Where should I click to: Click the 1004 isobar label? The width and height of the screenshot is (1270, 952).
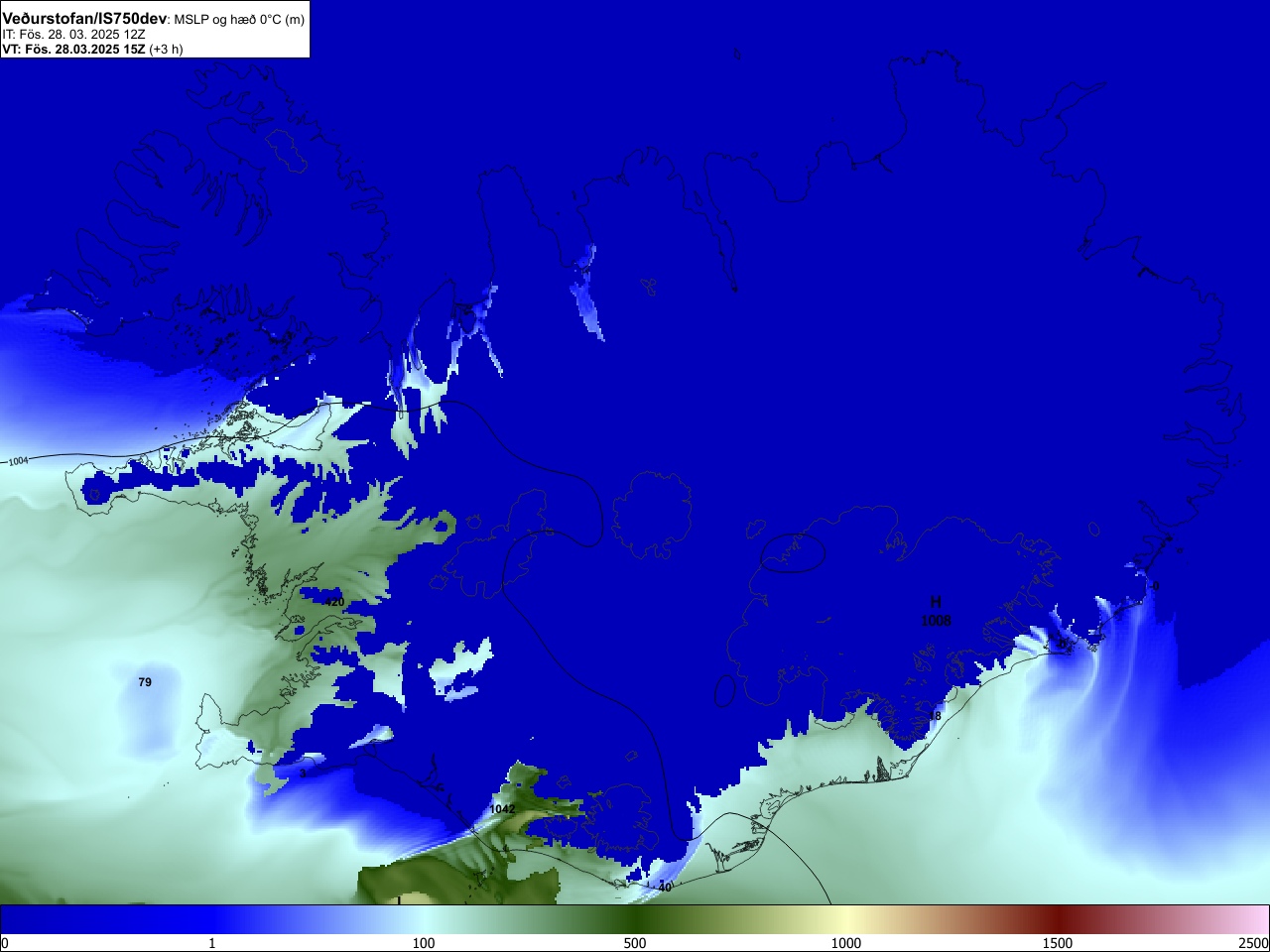tap(19, 461)
